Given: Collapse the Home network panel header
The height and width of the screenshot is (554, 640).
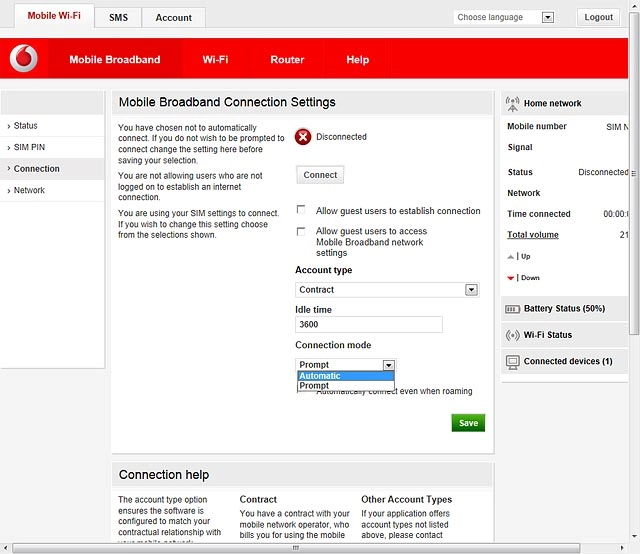Looking at the screenshot, I should (x=564, y=103).
